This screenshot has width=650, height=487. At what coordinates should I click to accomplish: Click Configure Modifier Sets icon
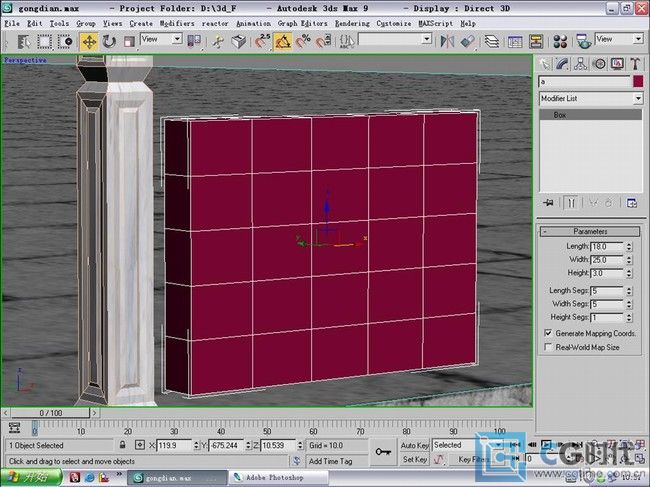pyautogui.click(x=632, y=203)
